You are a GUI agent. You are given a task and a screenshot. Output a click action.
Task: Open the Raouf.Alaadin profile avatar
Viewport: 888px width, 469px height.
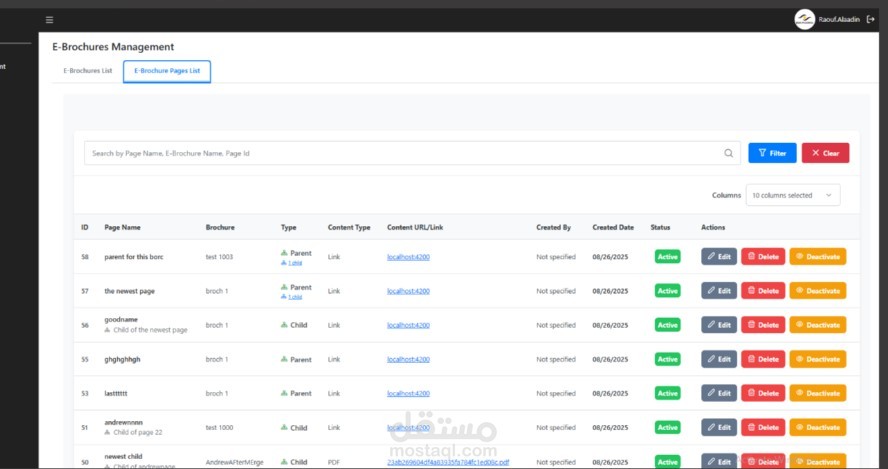(804, 19)
